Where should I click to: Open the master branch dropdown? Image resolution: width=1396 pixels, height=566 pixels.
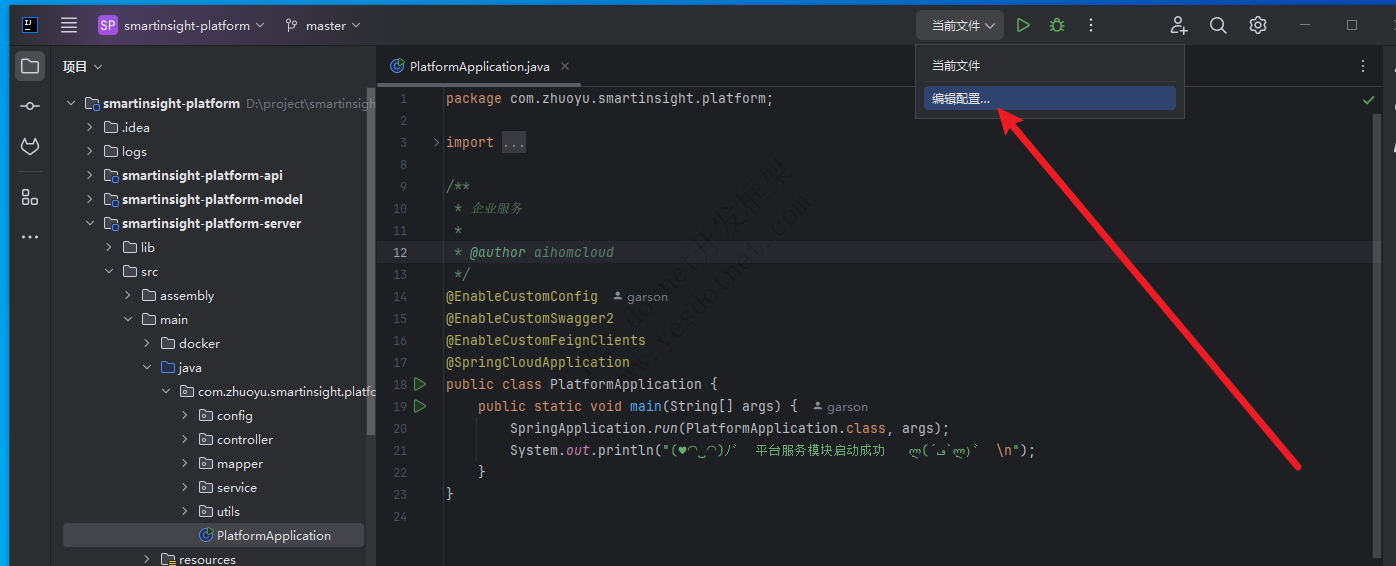click(323, 25)
